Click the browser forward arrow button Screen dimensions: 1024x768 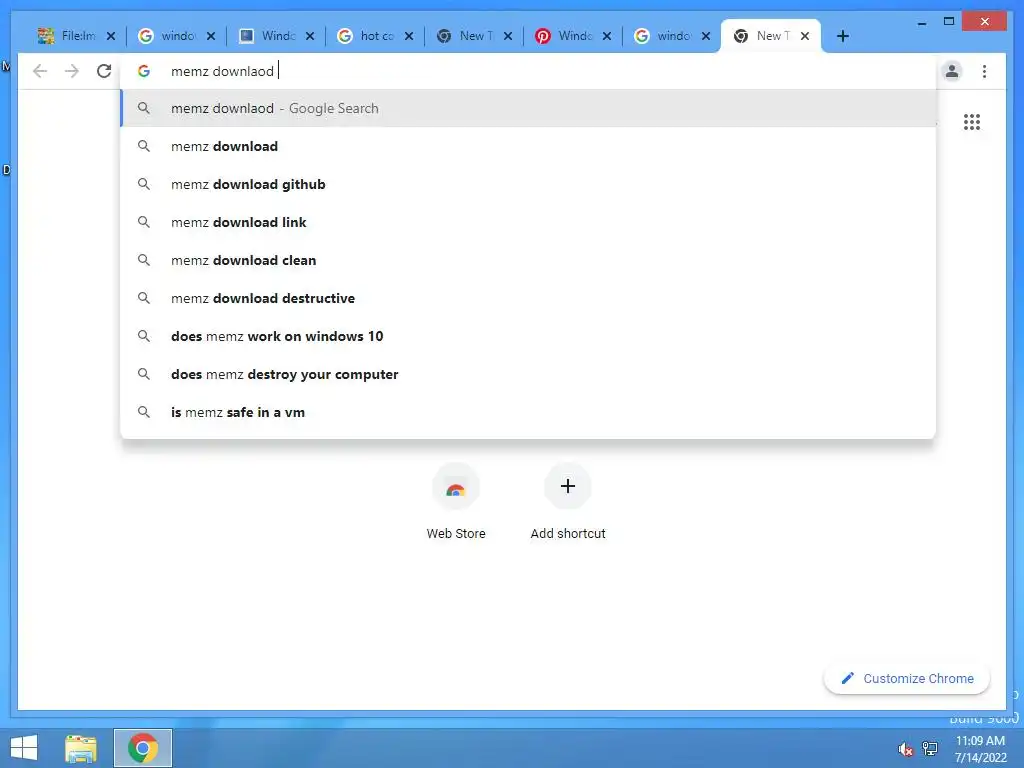tap(72, 71)
